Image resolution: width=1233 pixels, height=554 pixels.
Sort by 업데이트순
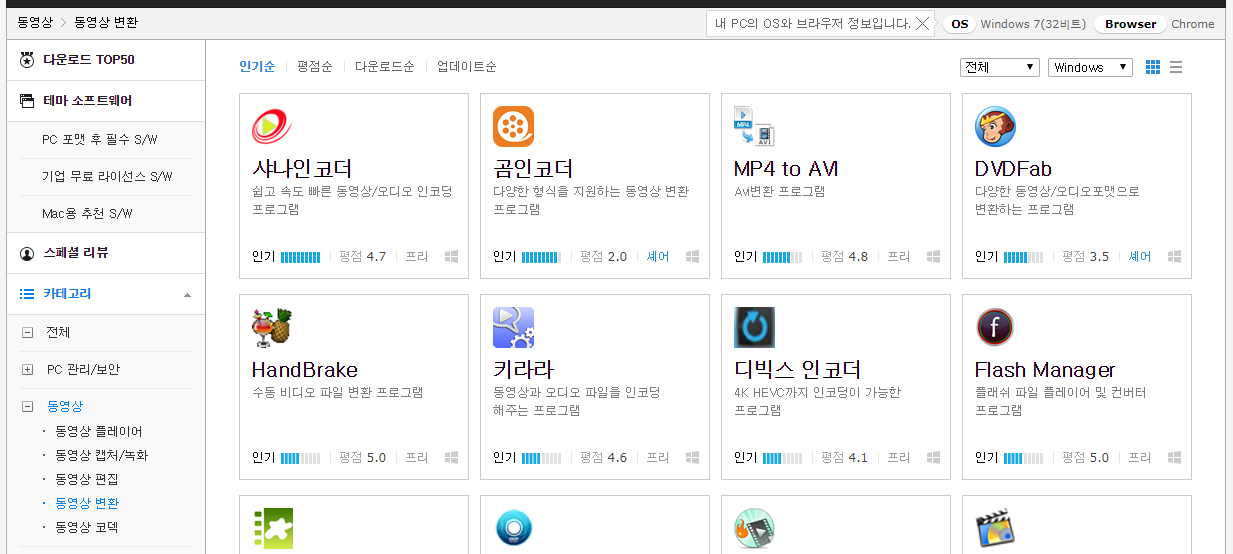466,67
